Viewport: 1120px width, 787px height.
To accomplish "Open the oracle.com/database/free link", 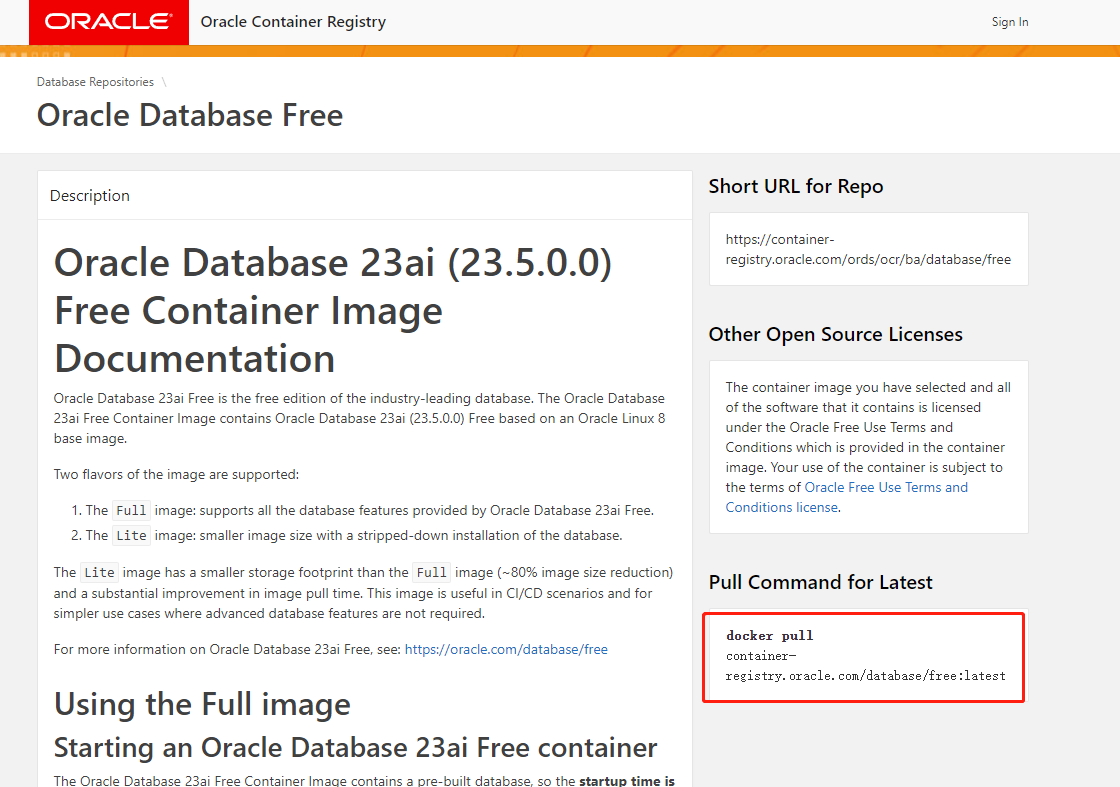I will pos(506,649).
